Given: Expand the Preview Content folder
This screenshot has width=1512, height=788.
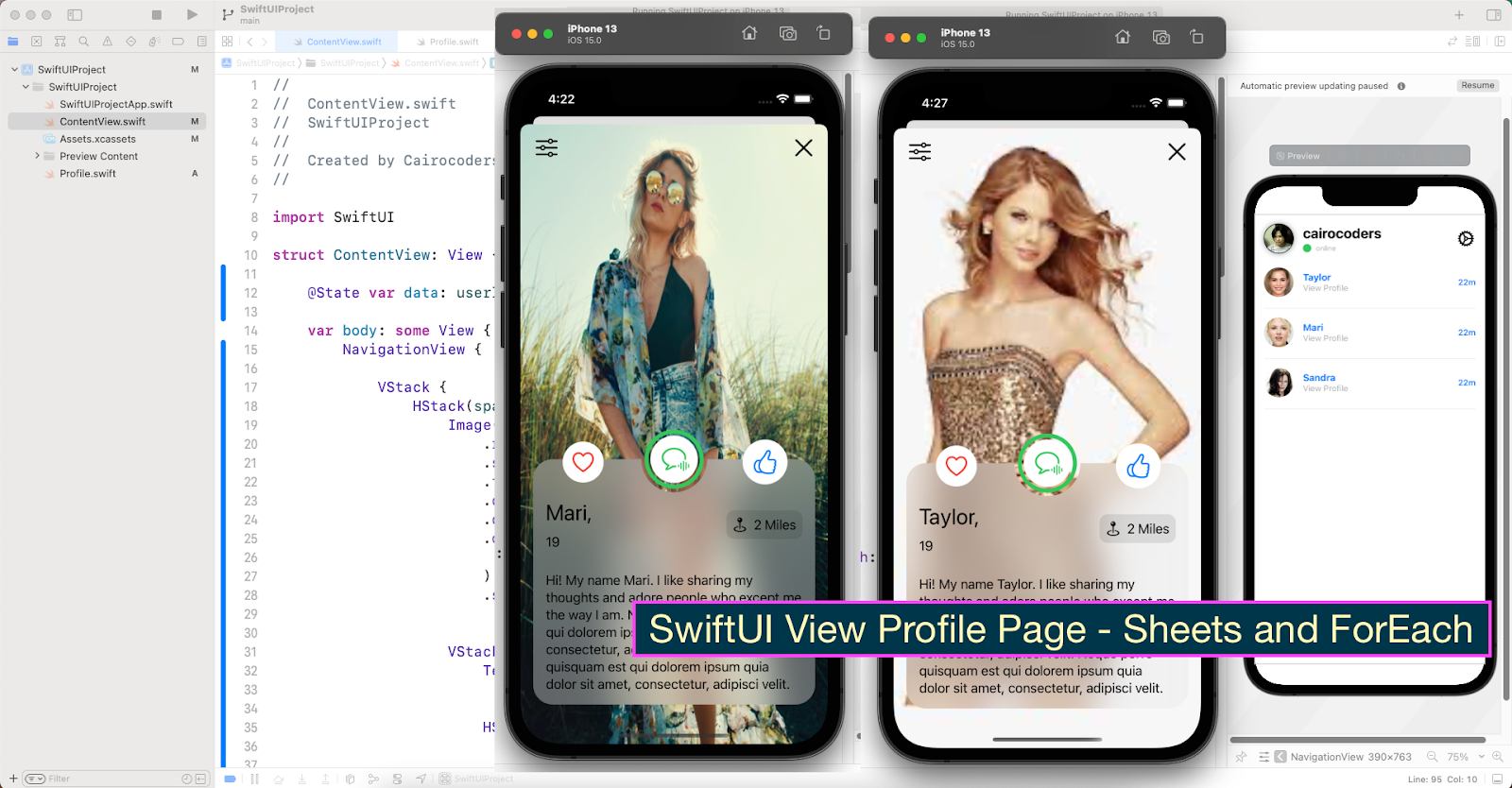Looking at the screenshot, I should [x=37, y=156].
